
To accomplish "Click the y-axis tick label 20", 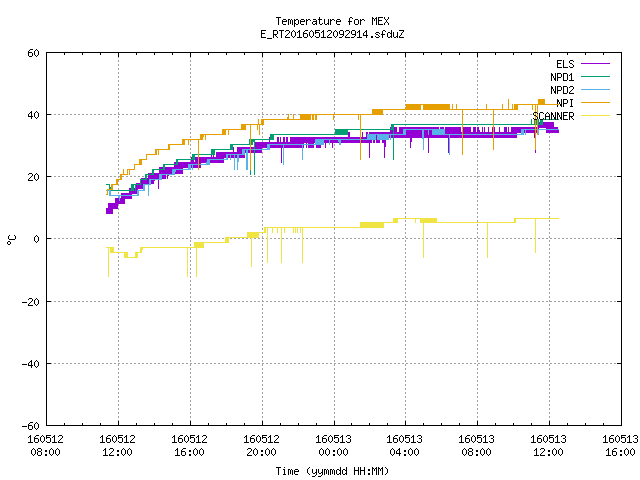I will tap(33, 177).
